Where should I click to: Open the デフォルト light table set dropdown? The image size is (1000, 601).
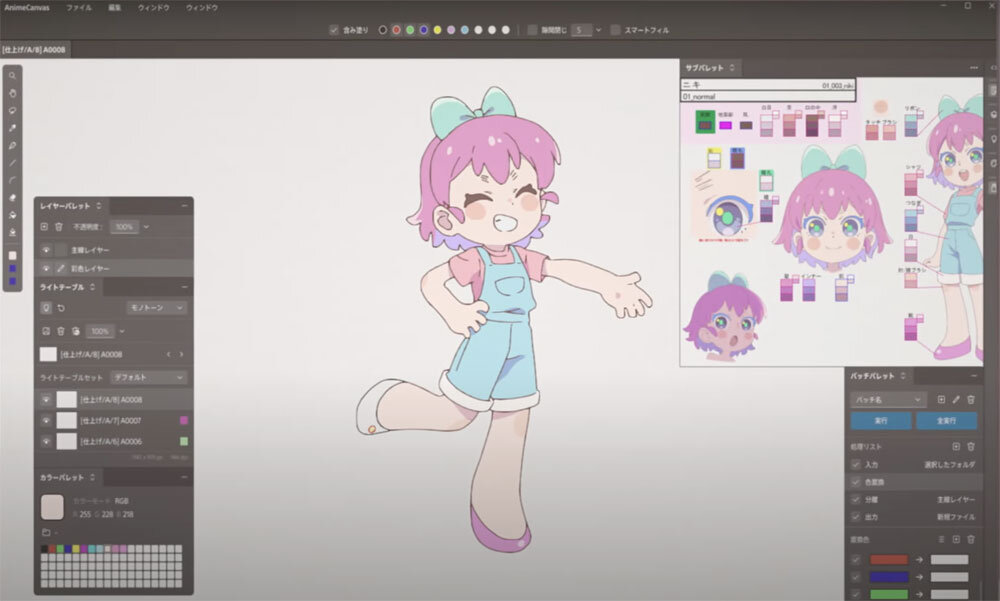[x=148, y=377]
